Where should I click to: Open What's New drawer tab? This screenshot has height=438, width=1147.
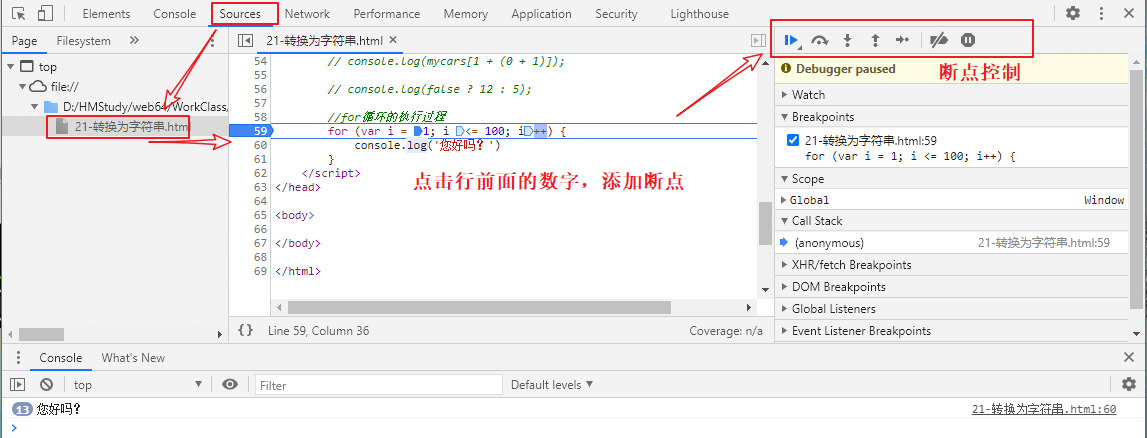click(x=133, y=358)
